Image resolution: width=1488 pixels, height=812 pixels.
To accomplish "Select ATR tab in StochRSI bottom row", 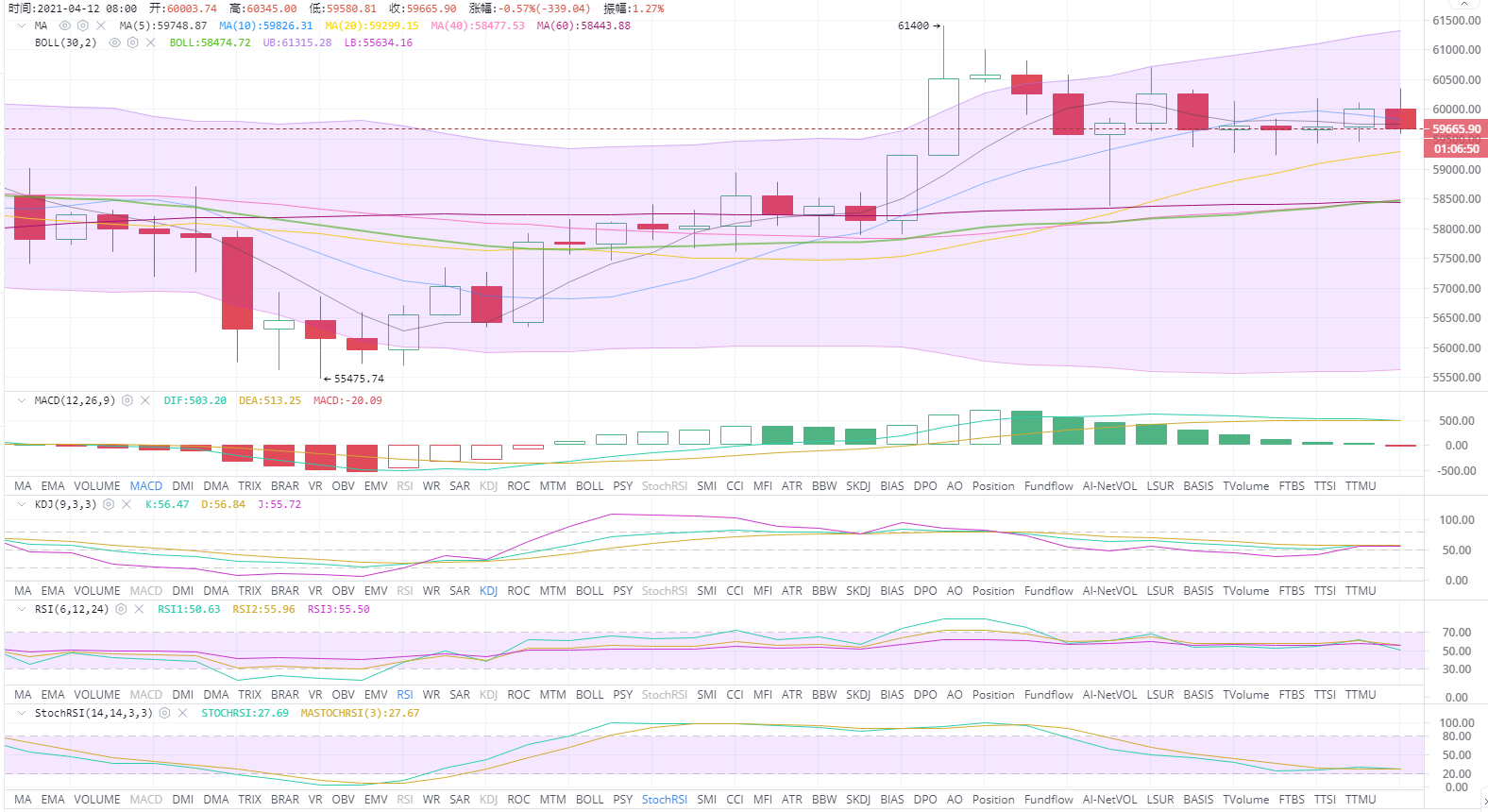I will click(x=792, y=800).
